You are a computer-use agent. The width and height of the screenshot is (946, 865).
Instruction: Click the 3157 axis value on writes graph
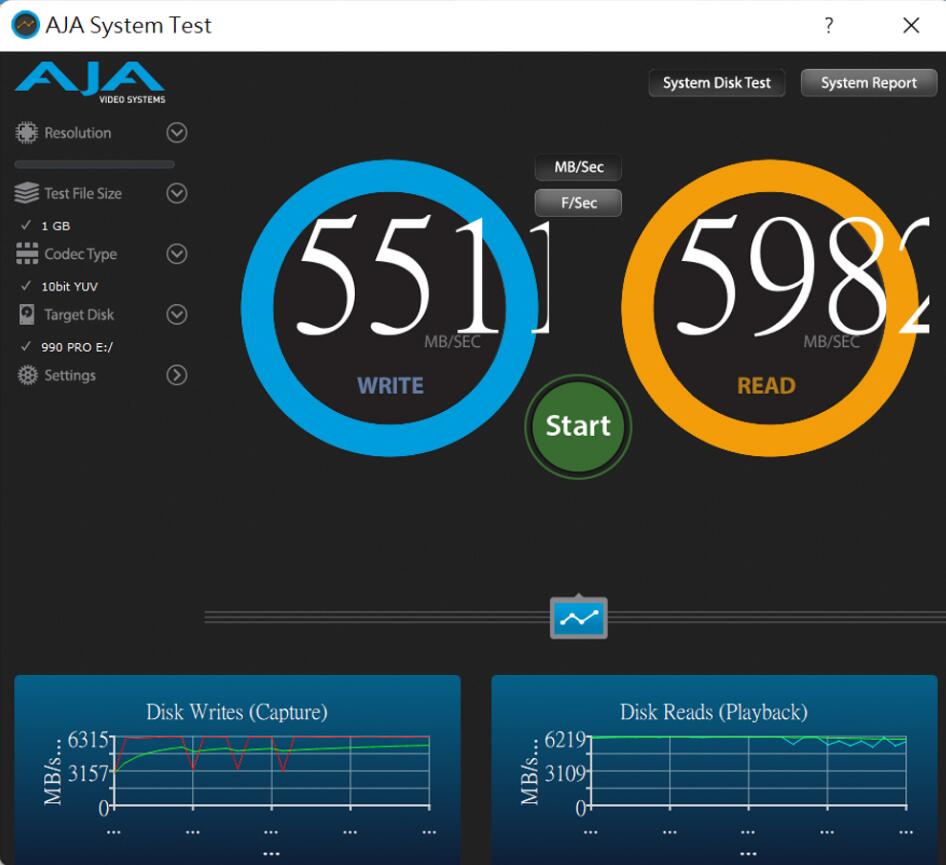tap(87, 773)
